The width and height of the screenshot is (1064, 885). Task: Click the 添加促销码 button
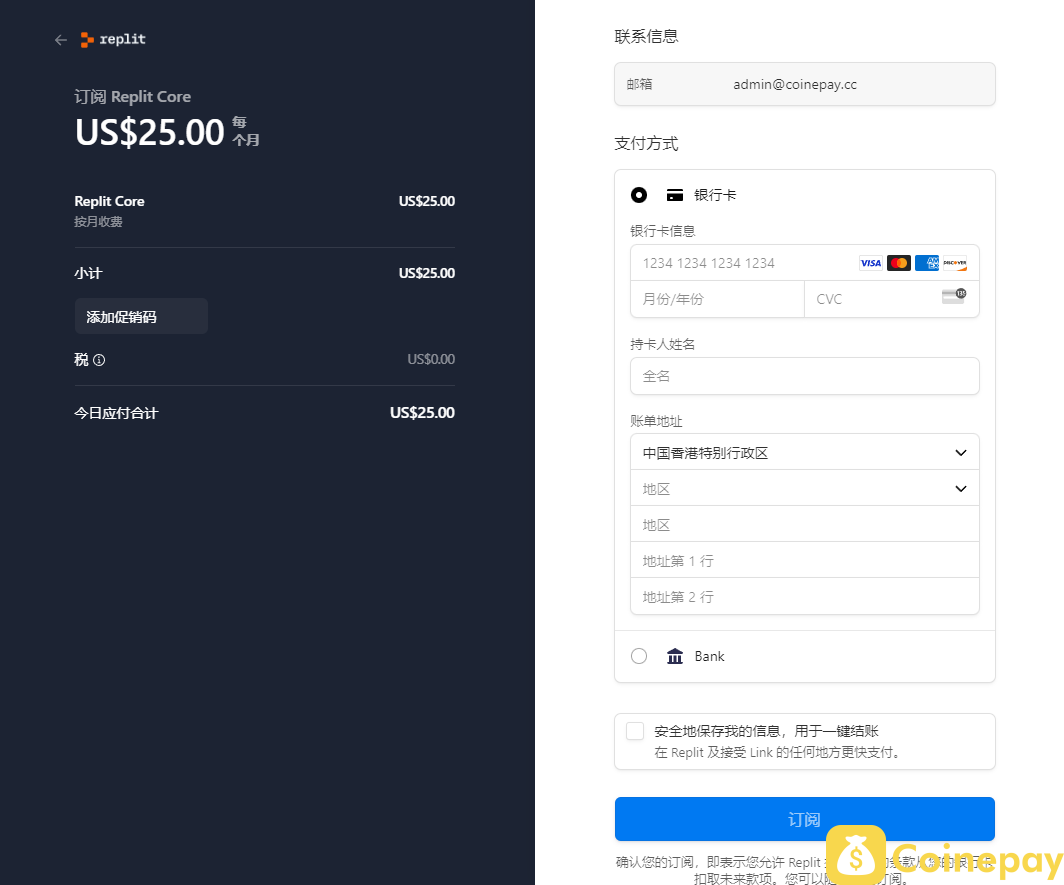(x=141, y=316)
